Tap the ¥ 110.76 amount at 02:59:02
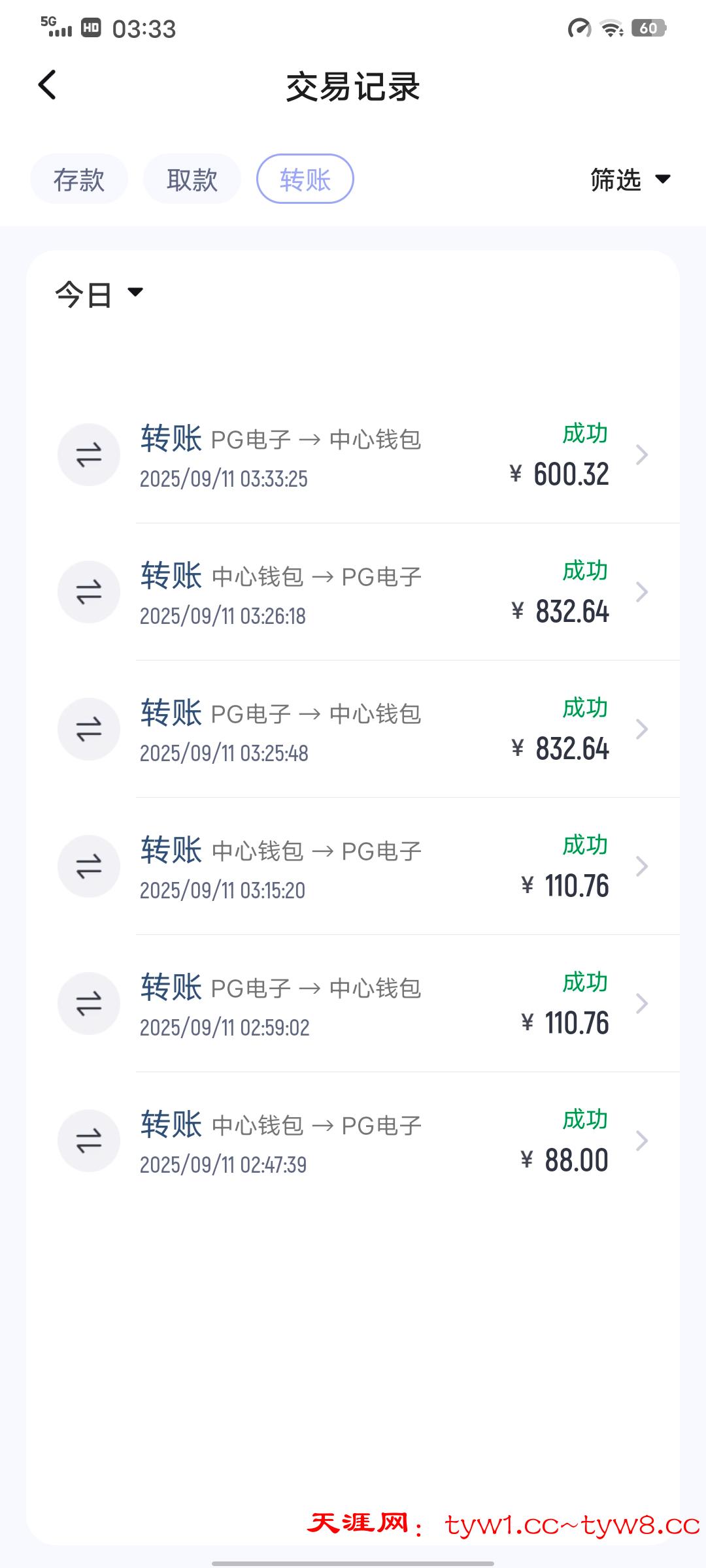The height and width of the screenshot is (1568, 706). point(566,1023)
